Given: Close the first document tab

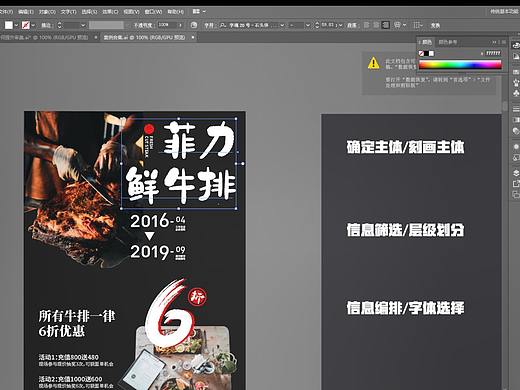Looking at the screenshot, I should pyautogui.click(x=95, y=37).
